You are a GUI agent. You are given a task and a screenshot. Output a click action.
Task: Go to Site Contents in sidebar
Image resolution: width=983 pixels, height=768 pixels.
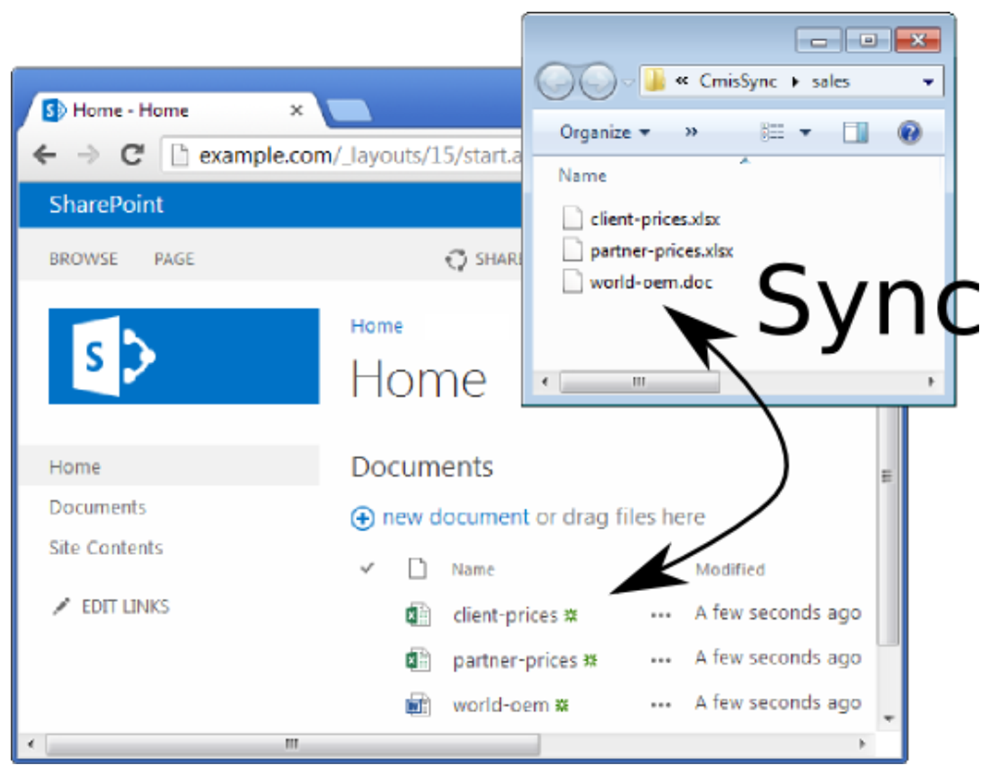pyautogui.click(x=105, y=548)
